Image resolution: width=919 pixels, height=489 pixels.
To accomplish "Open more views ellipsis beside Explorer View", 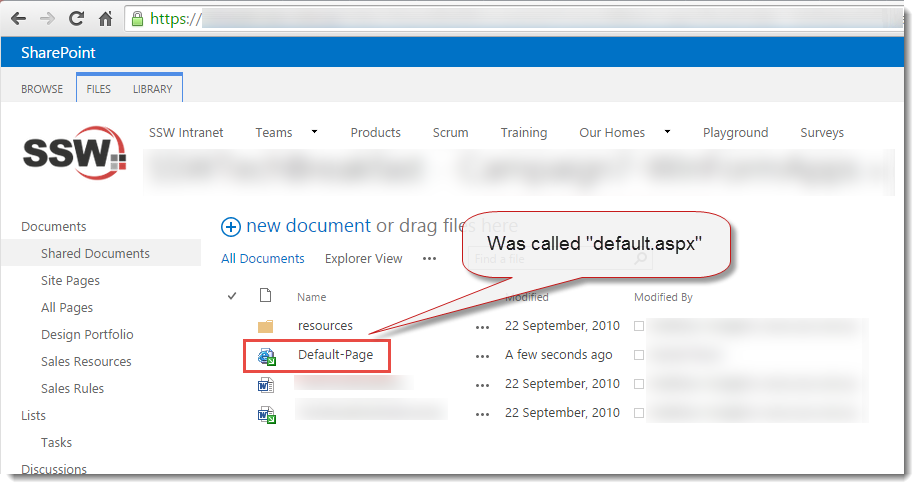I will [429, 258].
